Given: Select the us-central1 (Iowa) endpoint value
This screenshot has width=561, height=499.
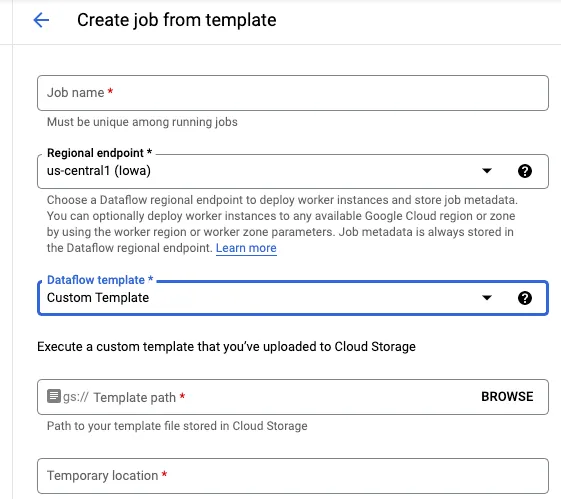Looking at the screenshot, I should 99,171.
